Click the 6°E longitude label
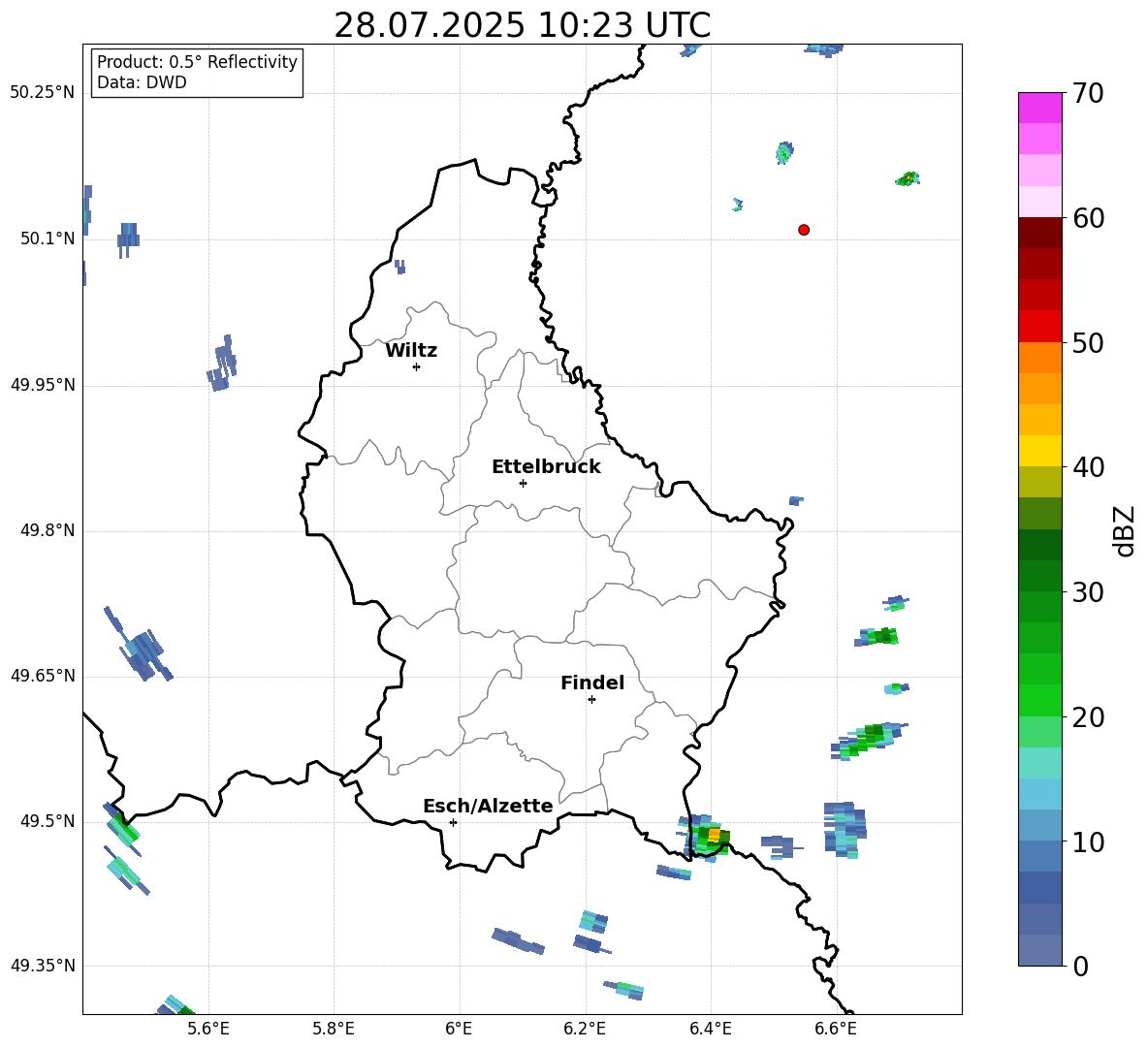1148x1048 pixels. pos(459,1029)
